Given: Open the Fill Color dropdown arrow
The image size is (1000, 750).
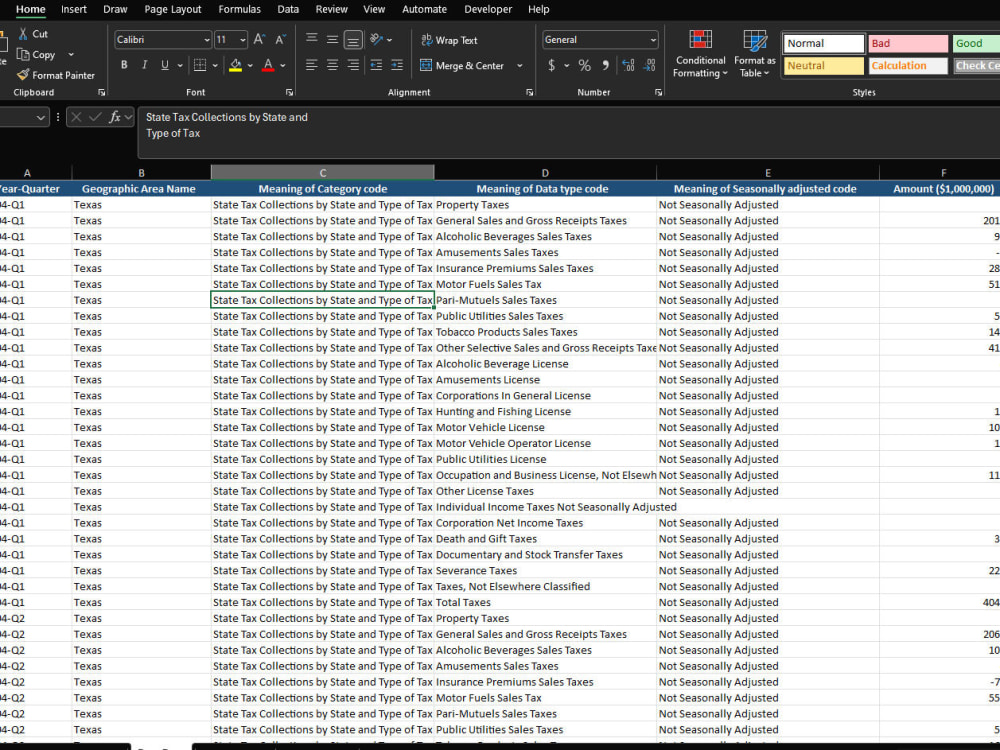Looking at the screenshot, I should [250, 66].
